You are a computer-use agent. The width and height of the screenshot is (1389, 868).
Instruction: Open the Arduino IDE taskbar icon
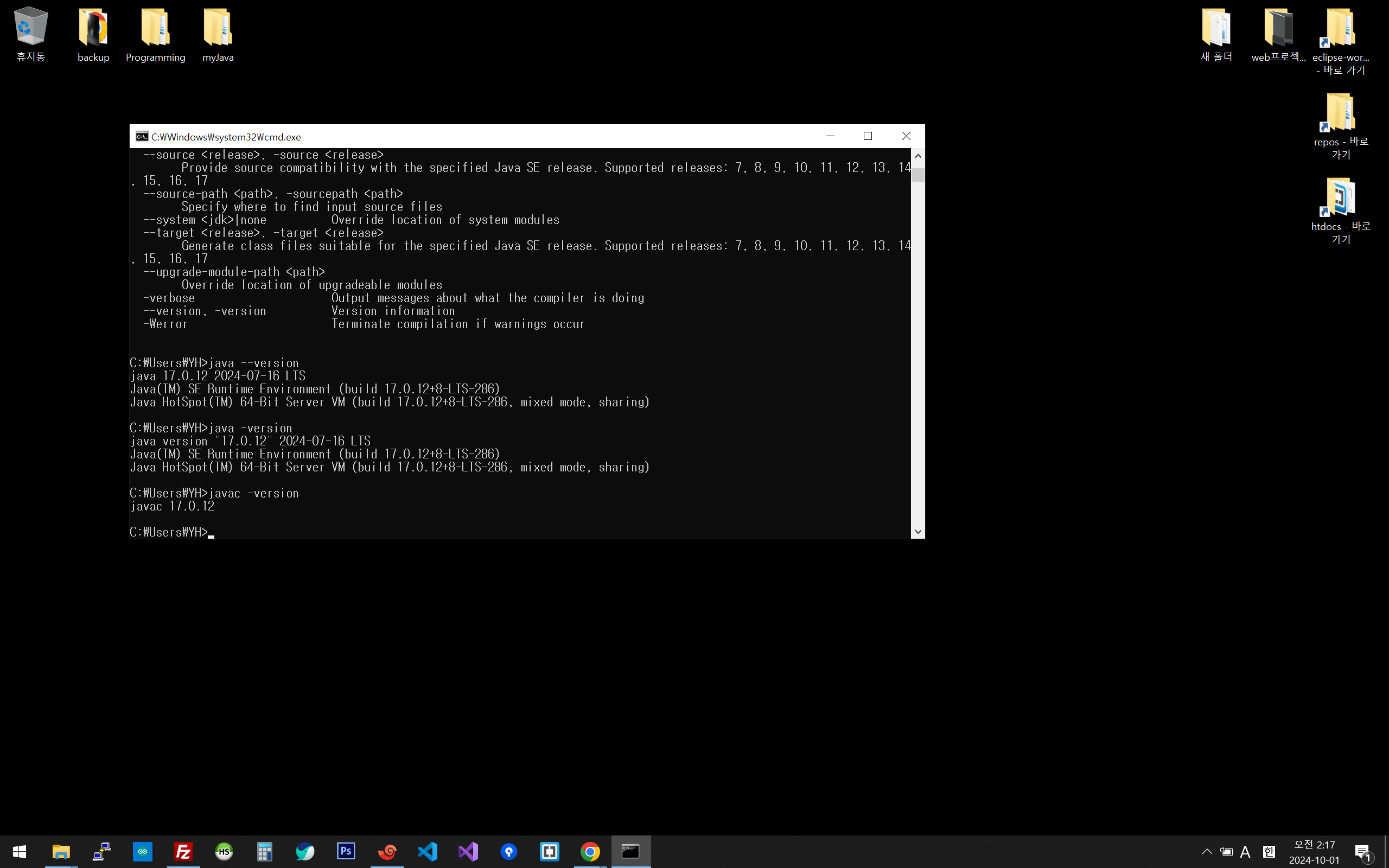point(142,851)
